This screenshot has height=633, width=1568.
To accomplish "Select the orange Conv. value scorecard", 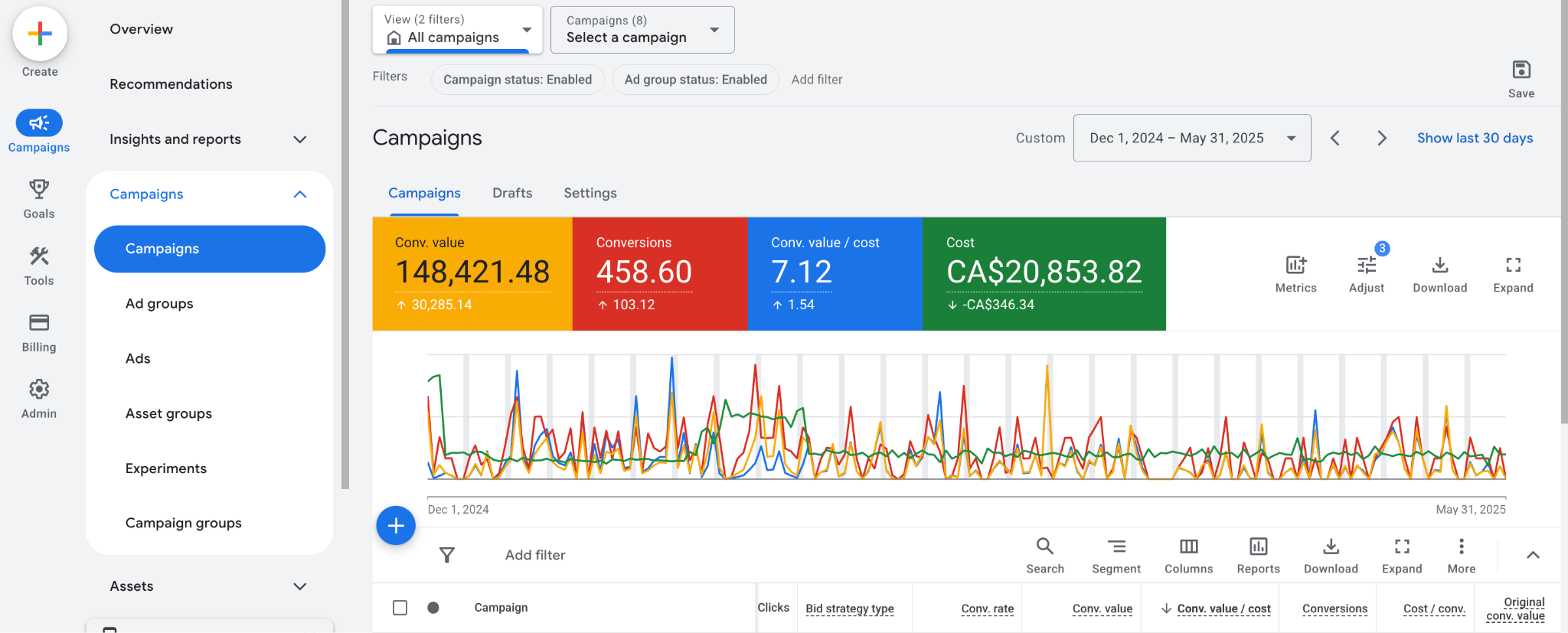I will pos(472,273).
